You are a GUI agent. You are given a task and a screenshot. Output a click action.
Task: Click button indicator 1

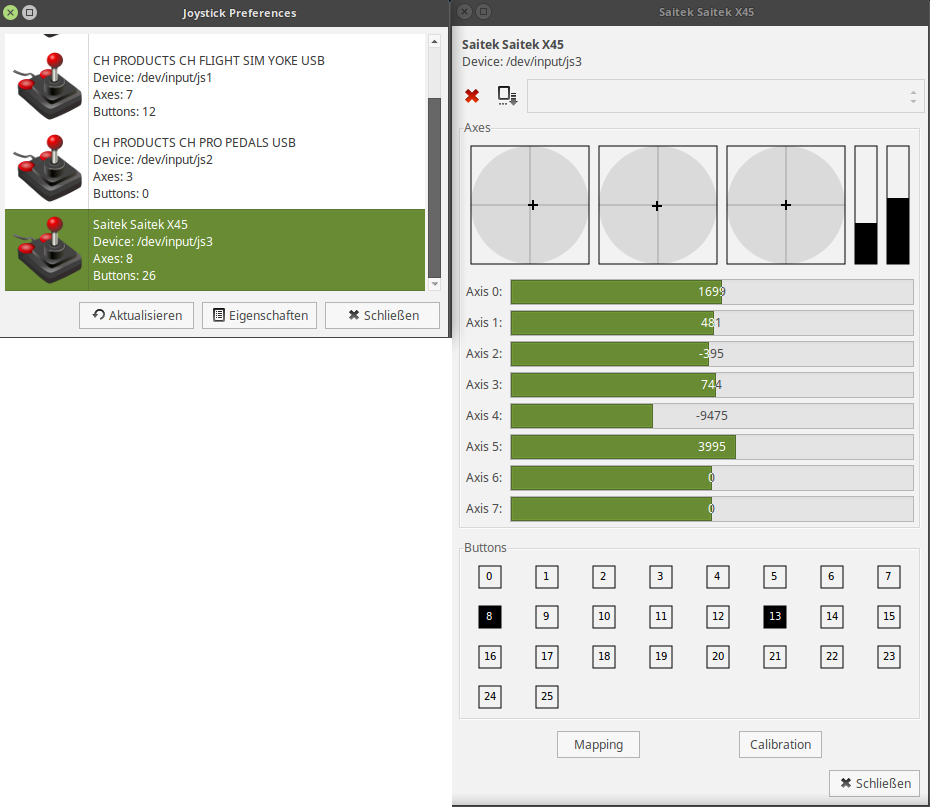pyautogui.click(x=546, y=576)
